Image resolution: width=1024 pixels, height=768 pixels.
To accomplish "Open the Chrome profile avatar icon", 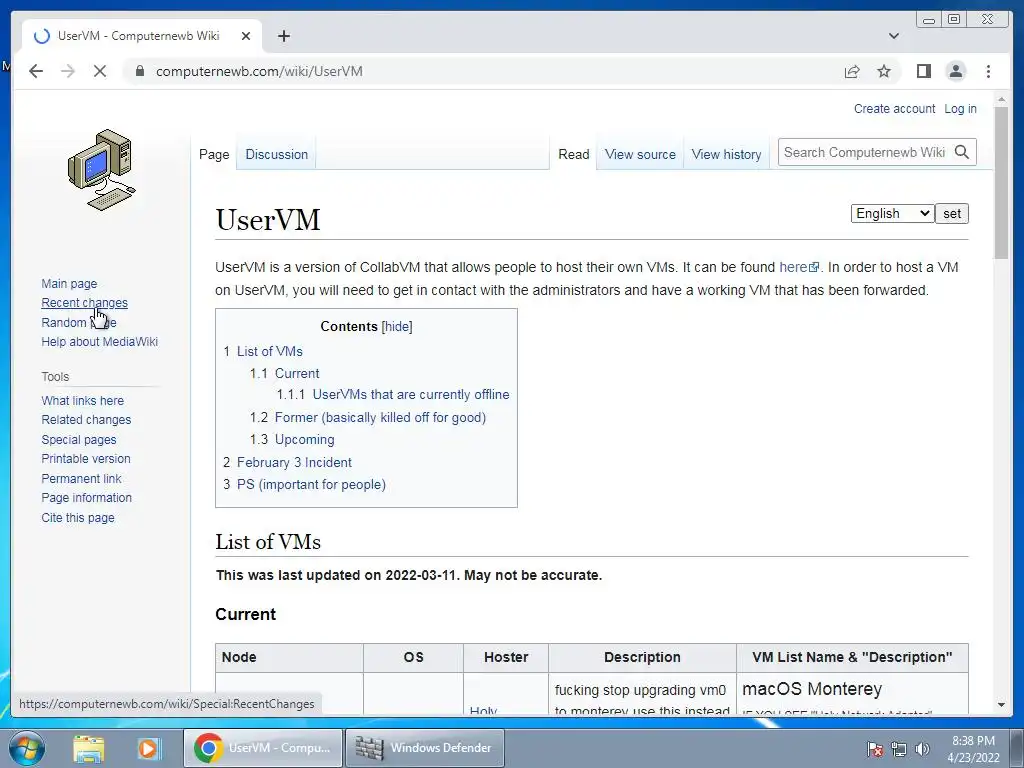I will tap(955, 71).
